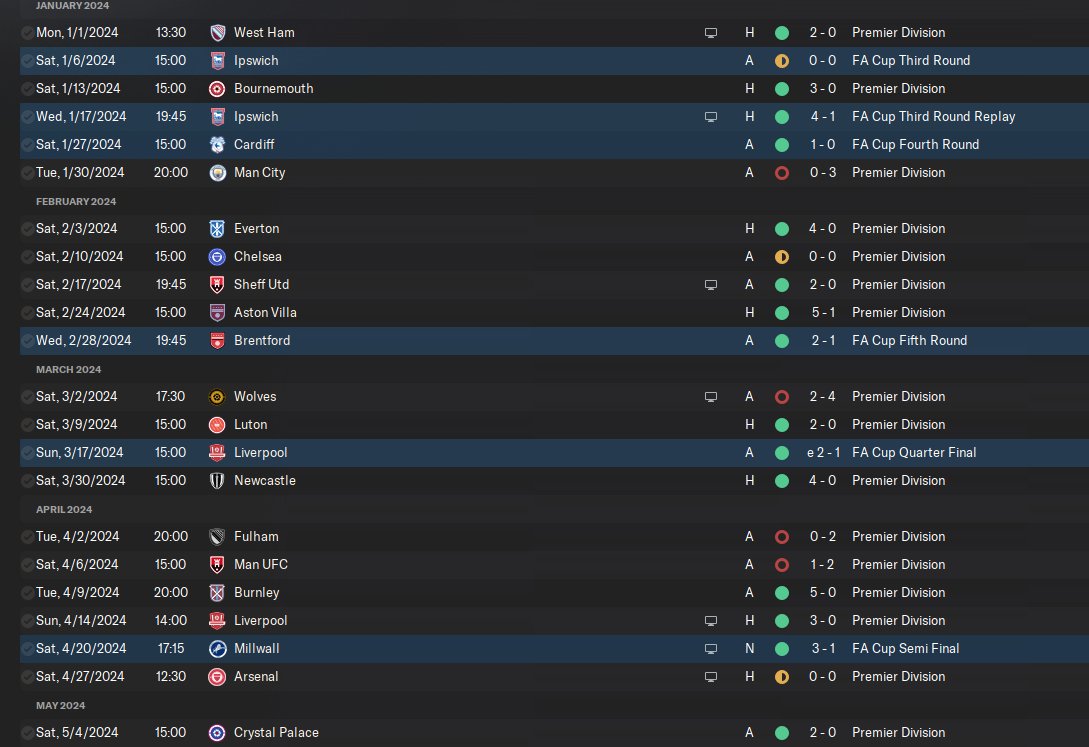Viewport: 1089px width, 747px height.
Task: Click the Everton club badge
Action: pyautogui.click(x=217, y=229)
